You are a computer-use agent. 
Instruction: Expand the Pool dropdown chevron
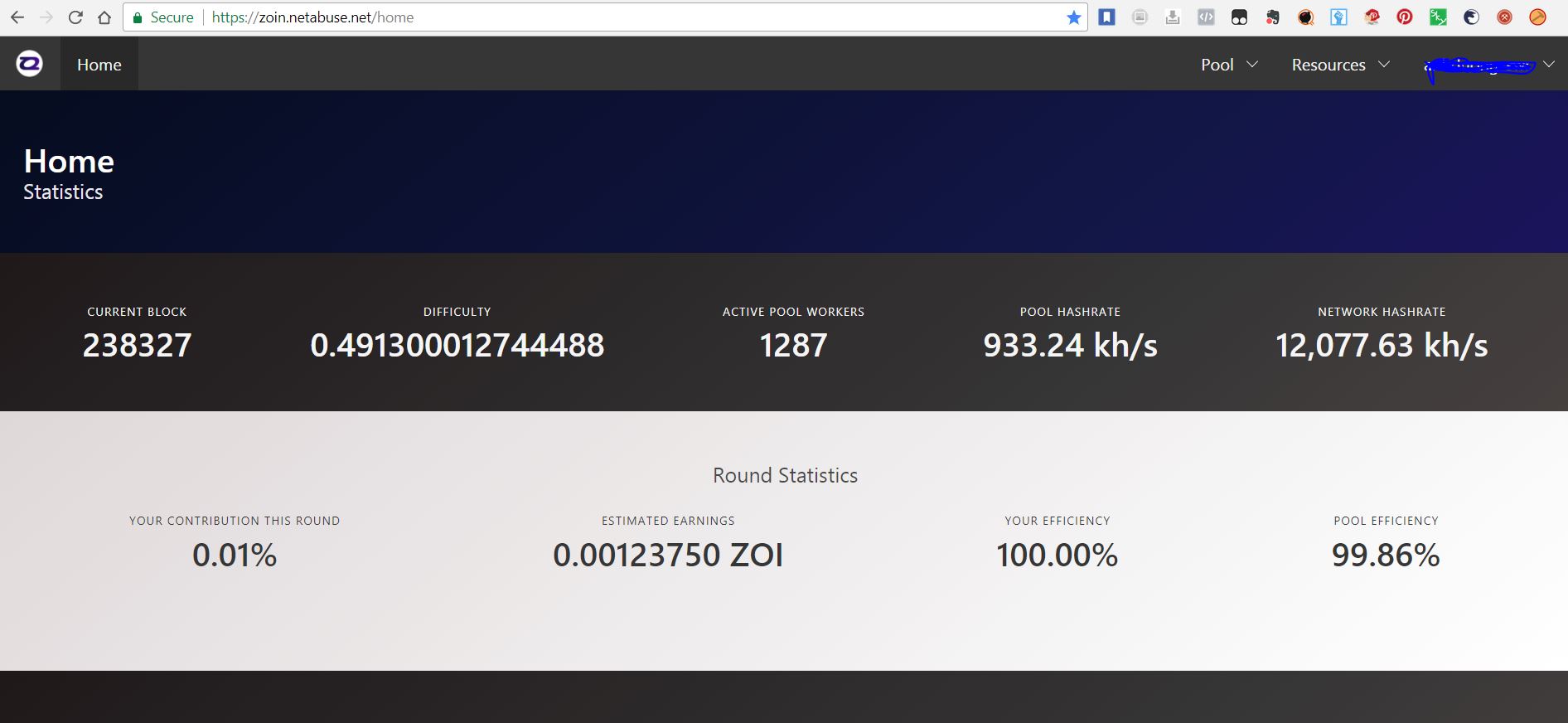[x=1252, y=65]
